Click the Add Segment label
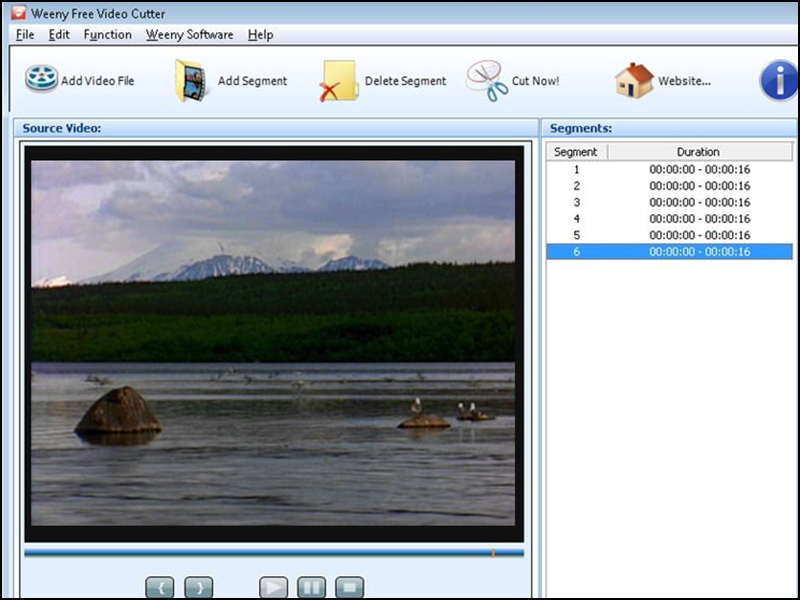Viewport: 800px width, 600px height. click(253, 81)
